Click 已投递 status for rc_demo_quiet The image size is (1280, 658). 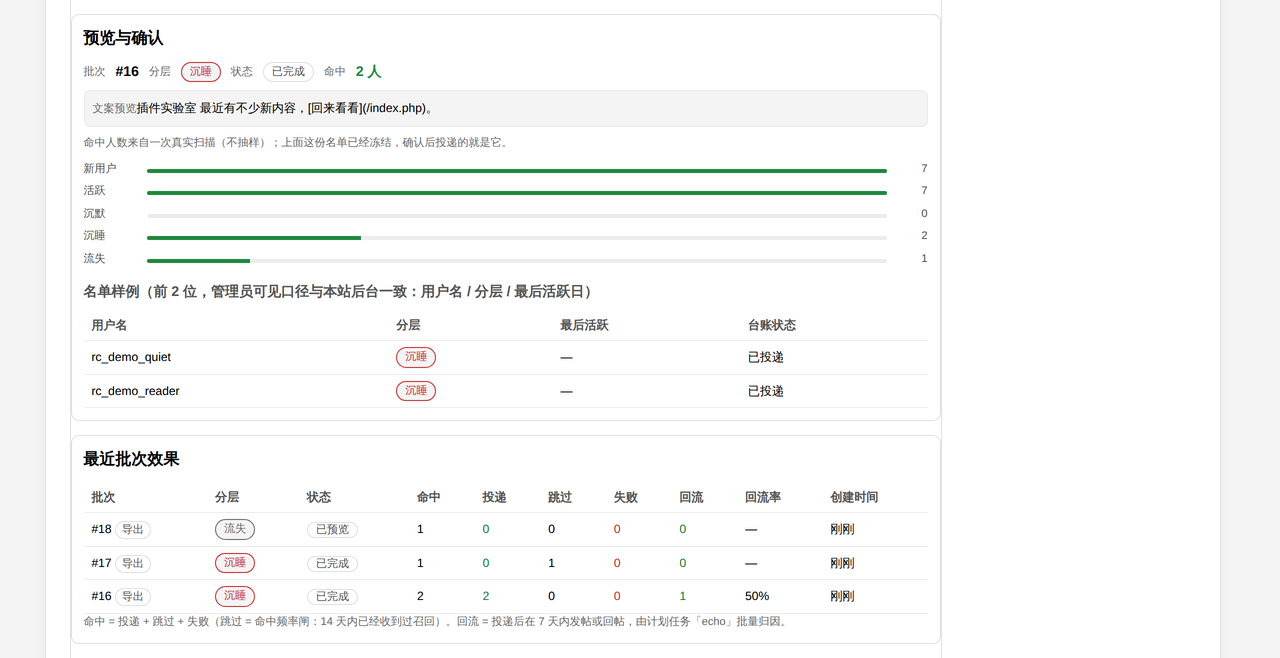coord(766,357)
